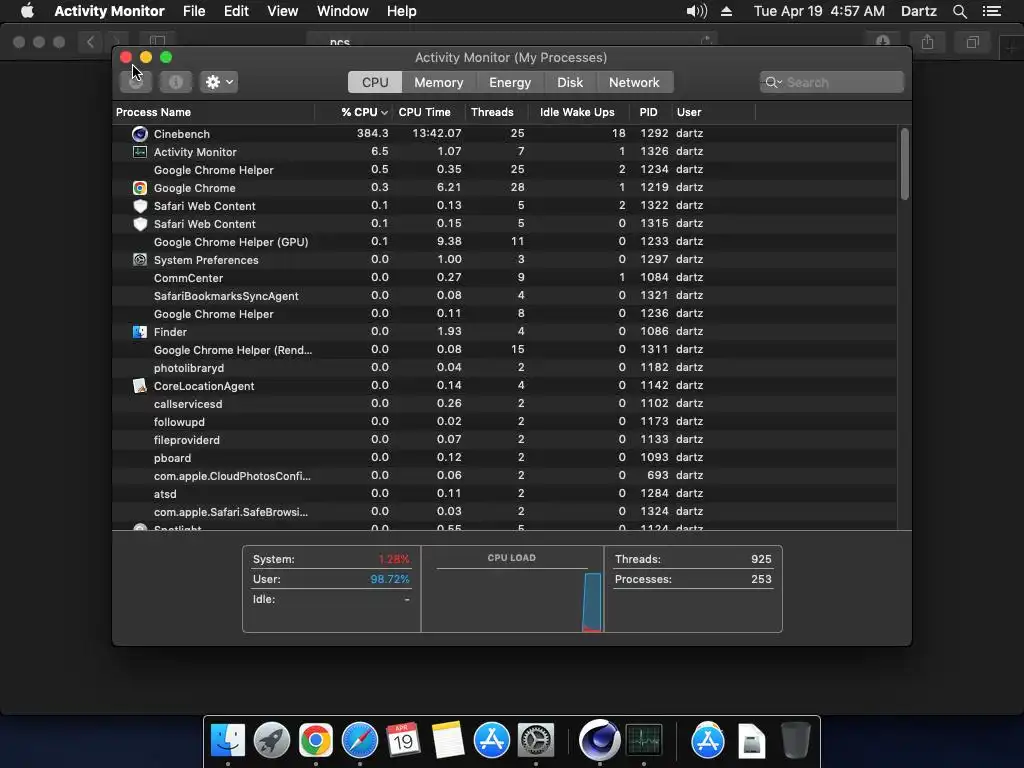1024x768 pixels.
Task: Click the process list scrollbar
Action: pos(904,165)
